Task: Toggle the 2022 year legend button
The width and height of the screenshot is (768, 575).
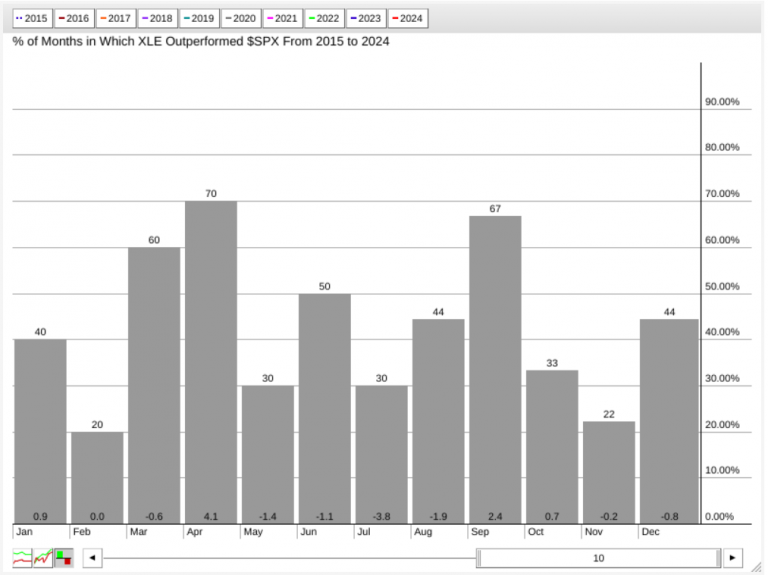Action: pyautogui.click(x=324, y=19)
